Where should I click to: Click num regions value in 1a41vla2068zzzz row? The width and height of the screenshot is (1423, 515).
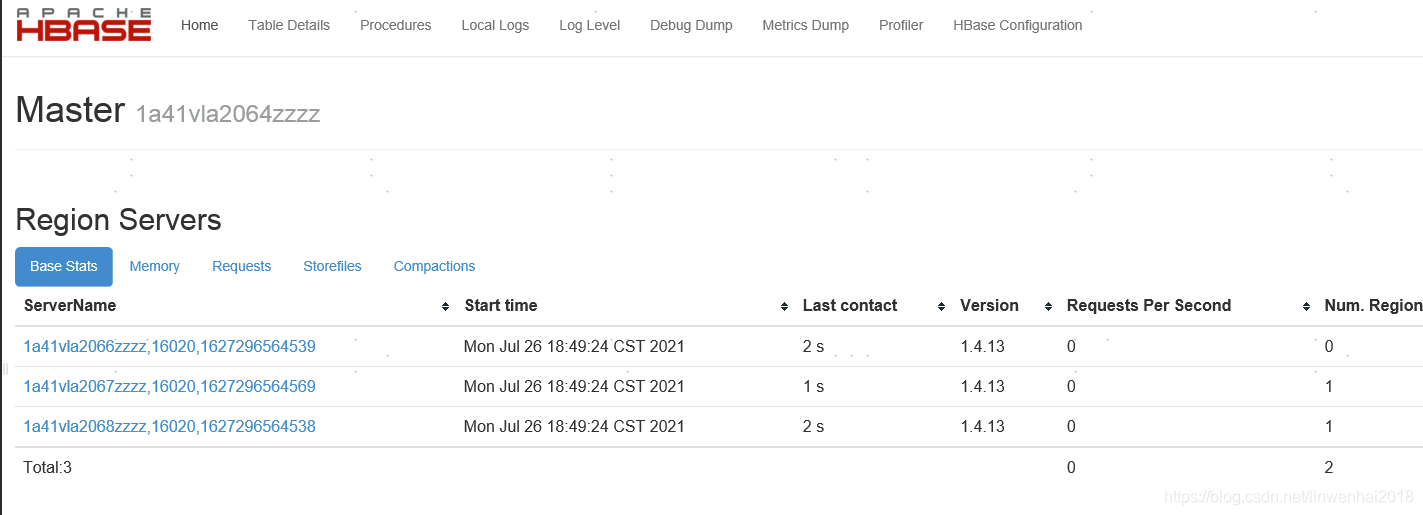pyautogui.click(x=1329, y=426)
